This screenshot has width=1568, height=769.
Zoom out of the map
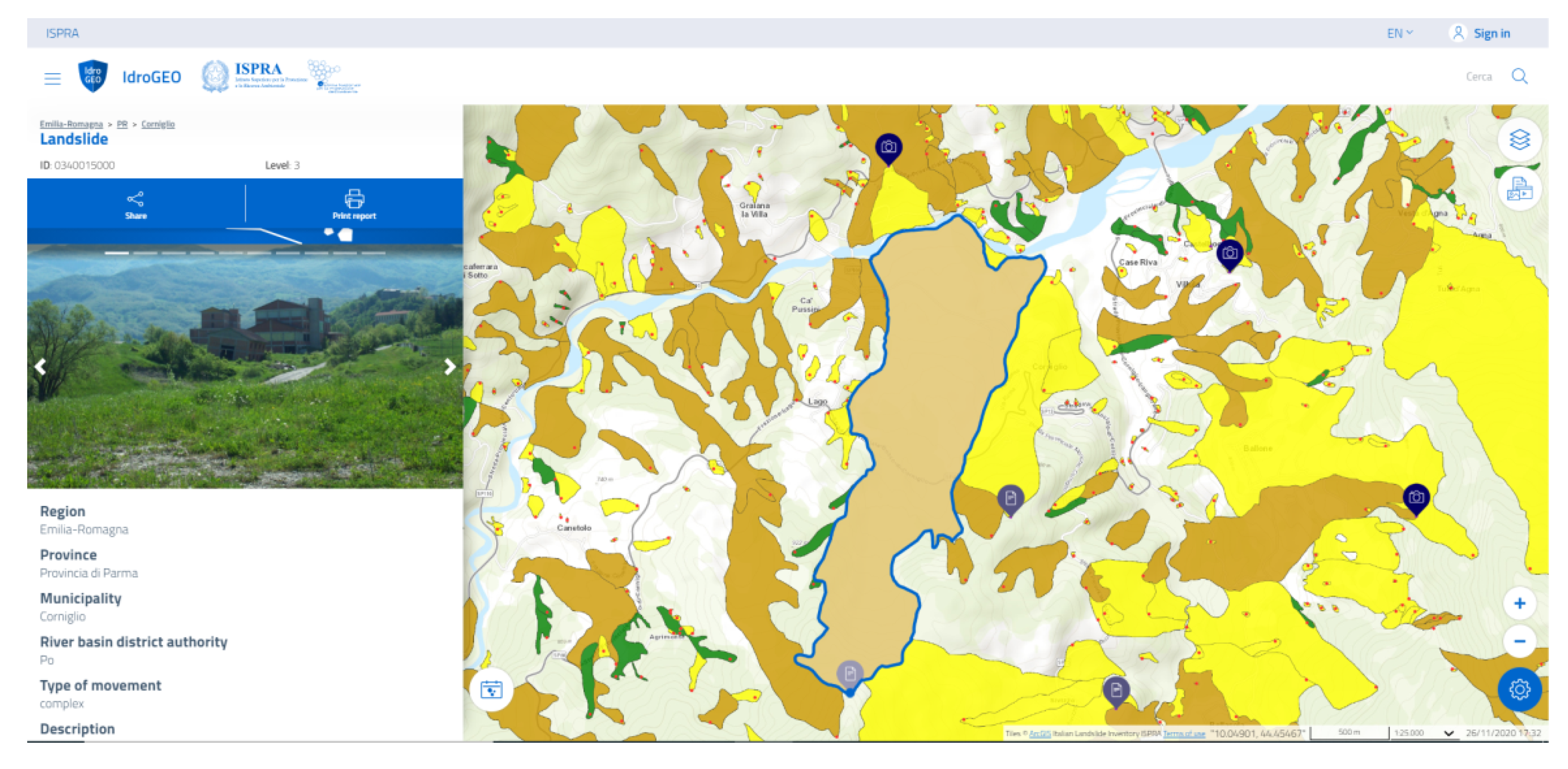(x=1519, y=641)
